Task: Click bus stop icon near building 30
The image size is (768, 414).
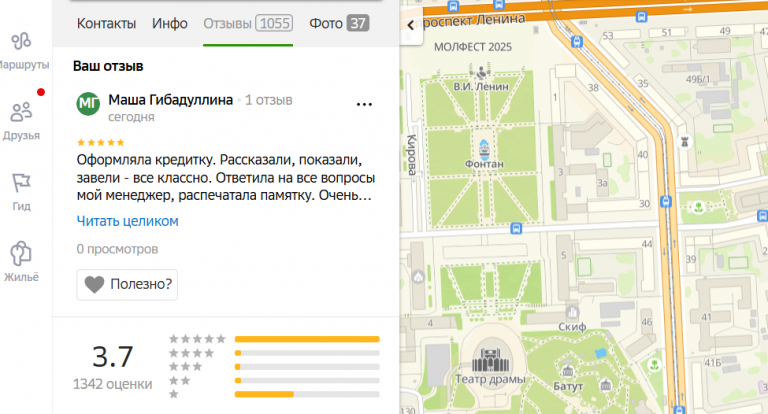Action: (x=666, y=201)
